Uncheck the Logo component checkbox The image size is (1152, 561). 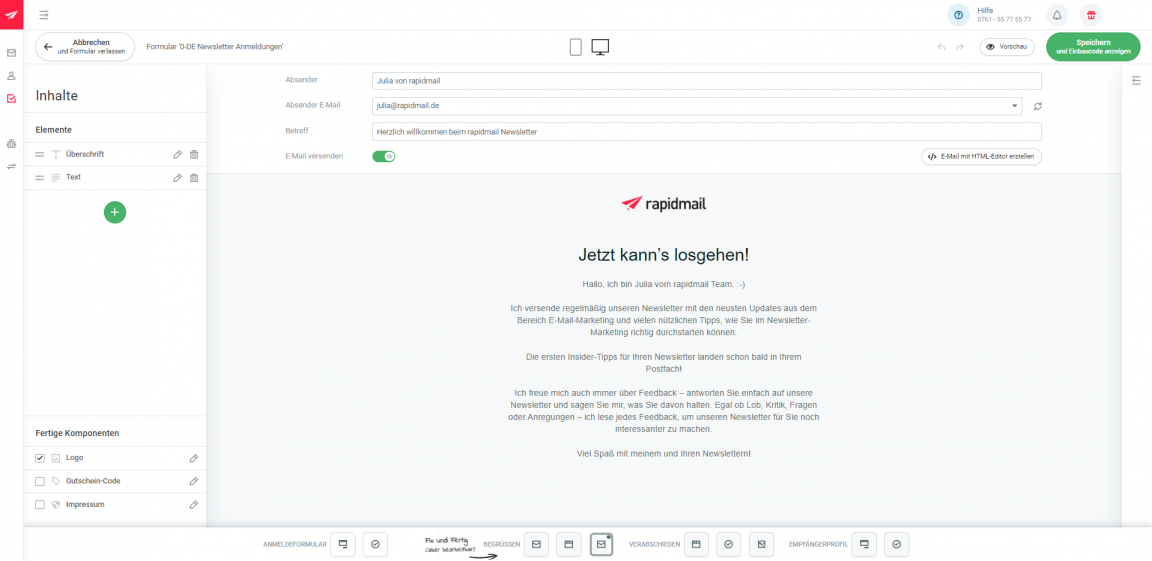[x=40, y=458]
